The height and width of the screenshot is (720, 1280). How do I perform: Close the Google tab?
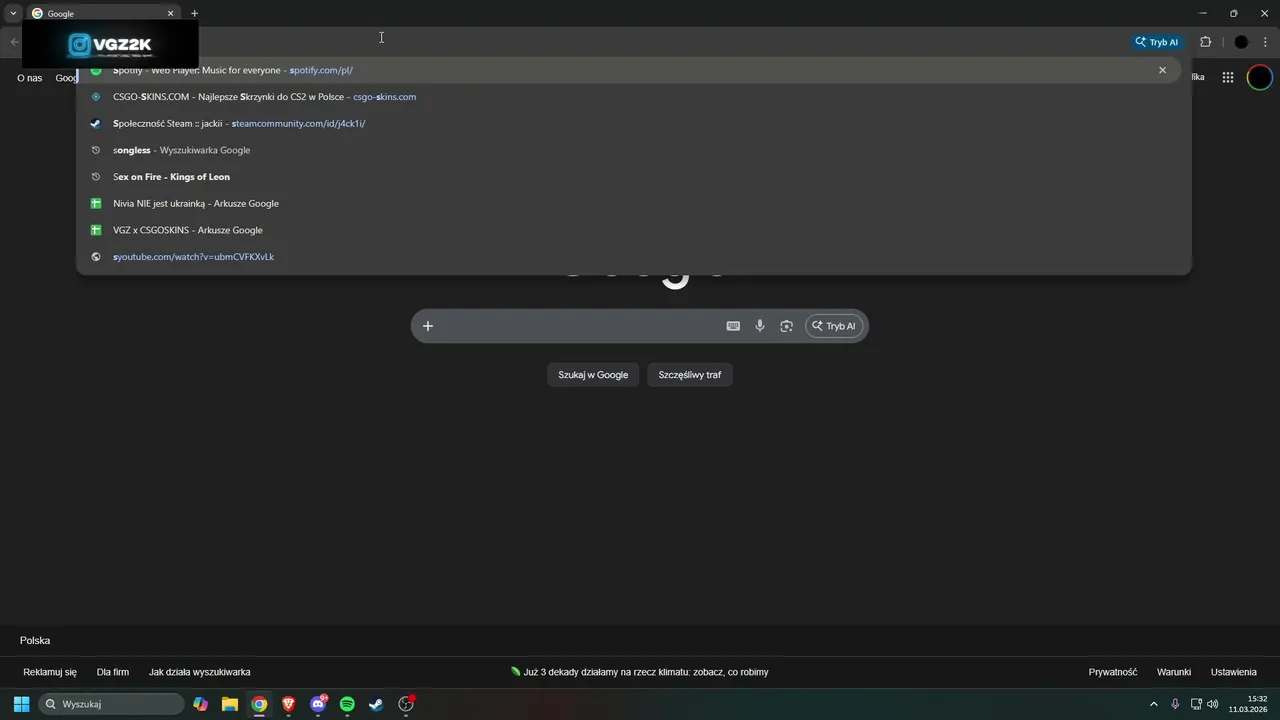(170, 14)
